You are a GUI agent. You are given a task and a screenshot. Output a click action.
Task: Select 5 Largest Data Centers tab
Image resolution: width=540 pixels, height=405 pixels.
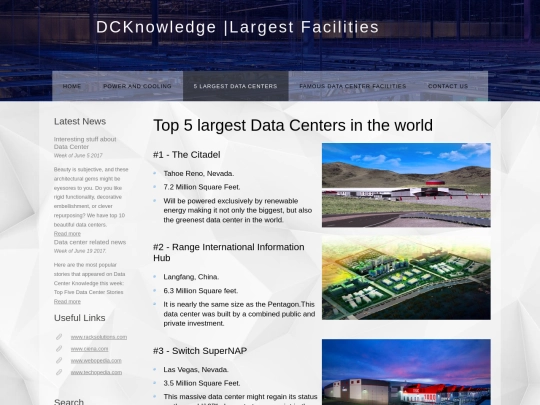coord(236,86)
